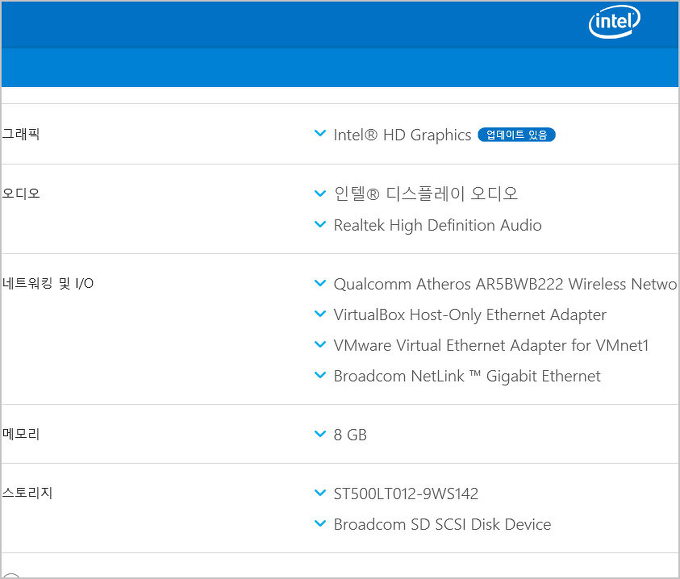The width and height of the screenshot is (680, 579).
Task: Expand the ST500LT012-9WS142 drive chevron
Action: [320, 494]
